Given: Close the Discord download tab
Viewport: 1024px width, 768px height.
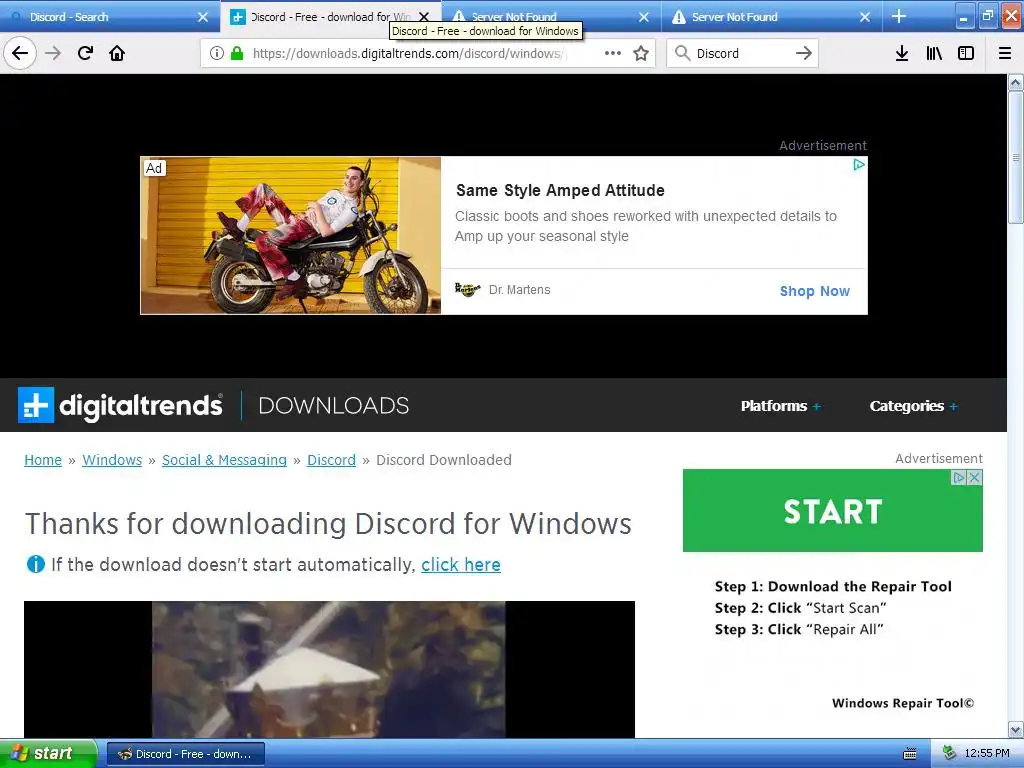Looking at the screenshot, I should point(424,17).
